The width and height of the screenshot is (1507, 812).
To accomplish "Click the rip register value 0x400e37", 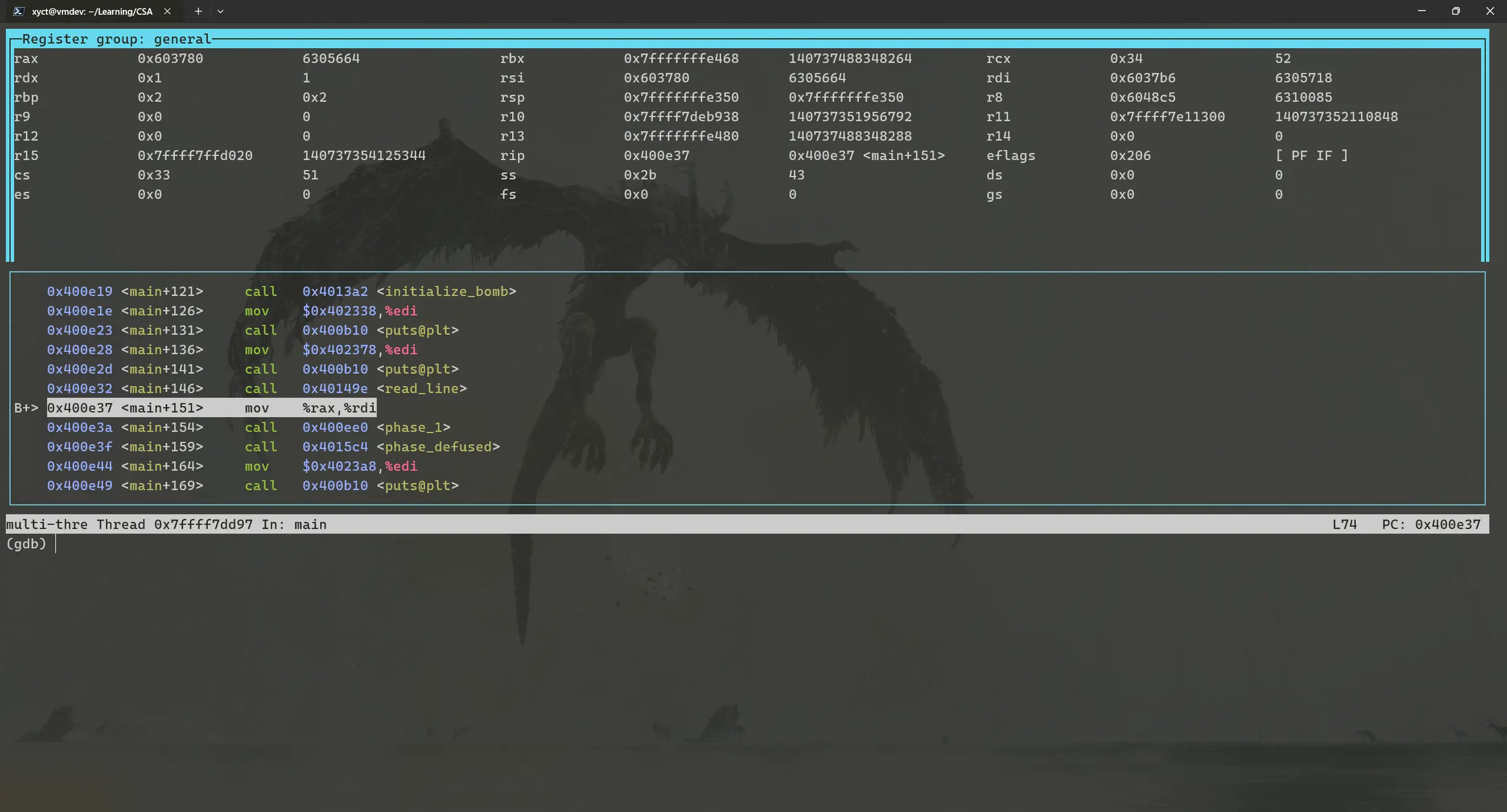I will (656, 155).
